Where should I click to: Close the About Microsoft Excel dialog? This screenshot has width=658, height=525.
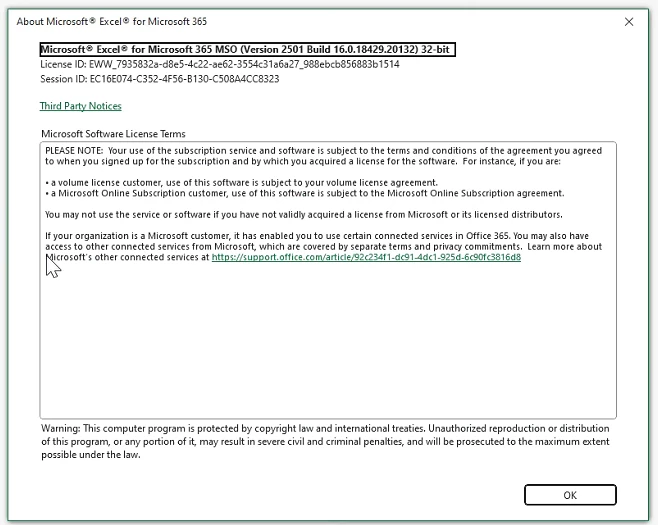tap(629, 22)
